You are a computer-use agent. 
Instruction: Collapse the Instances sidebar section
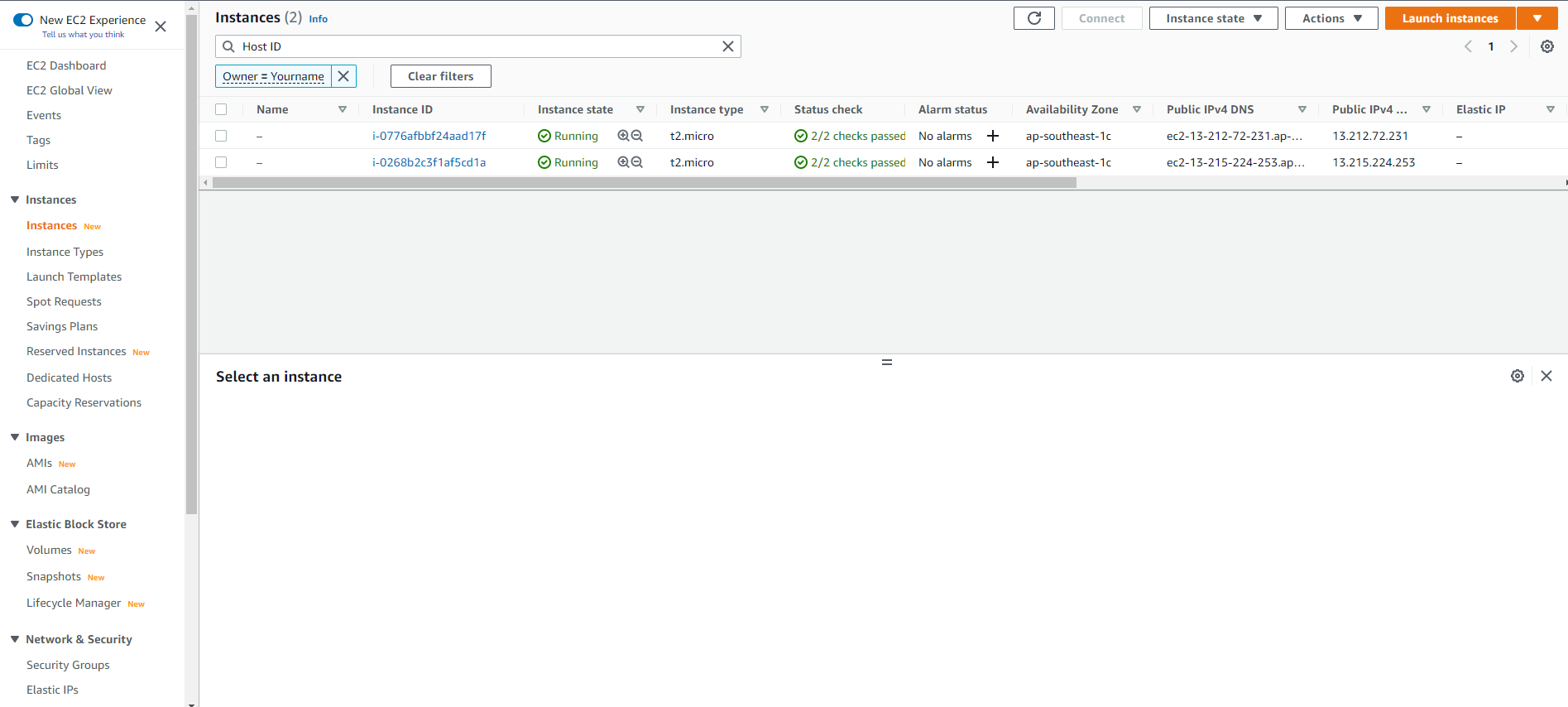pyautogui.click(x=15, y=200)
